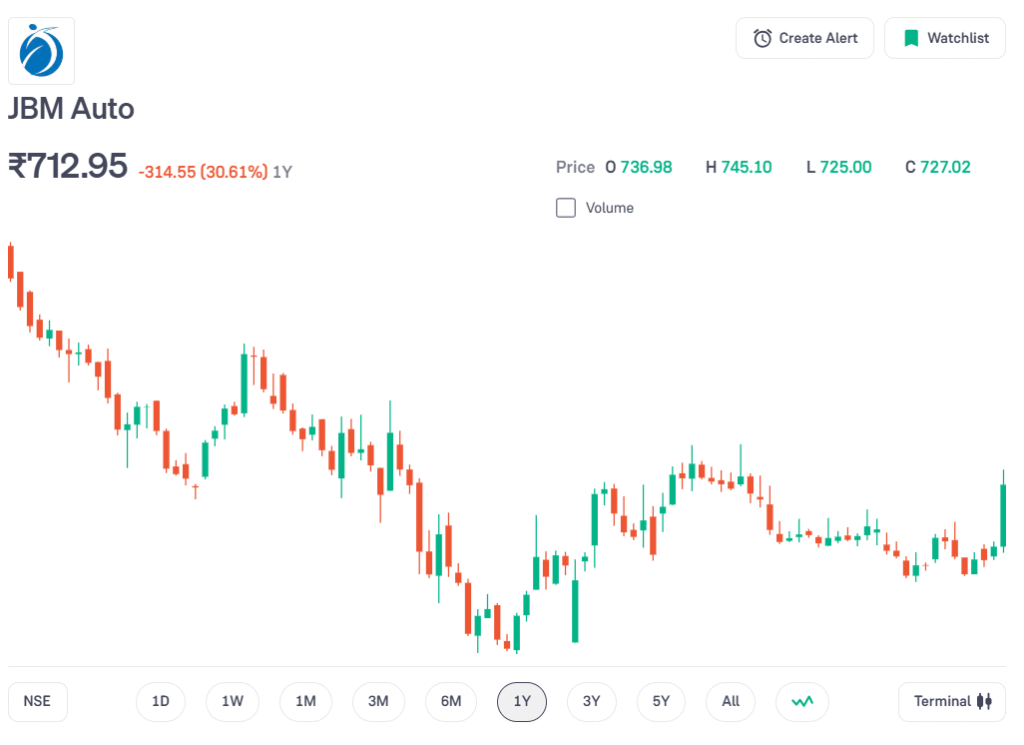
Task: Add JBM Auto to the Watchlist
Action: 944,38
